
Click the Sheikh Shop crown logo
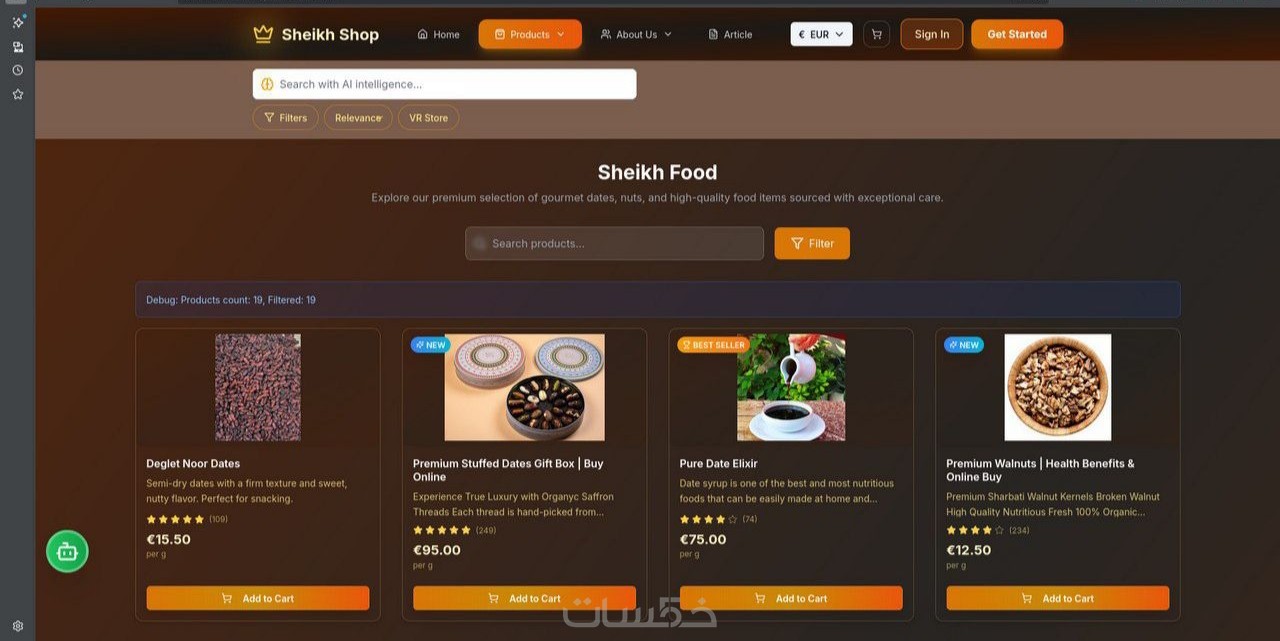point(263,34)
